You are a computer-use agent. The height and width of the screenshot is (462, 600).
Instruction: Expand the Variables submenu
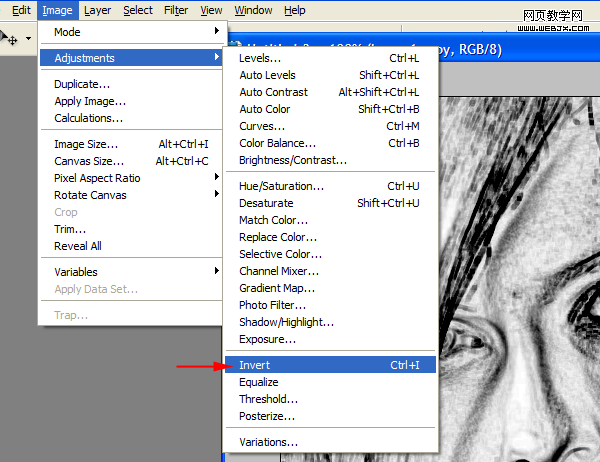[x=131, y=272]
